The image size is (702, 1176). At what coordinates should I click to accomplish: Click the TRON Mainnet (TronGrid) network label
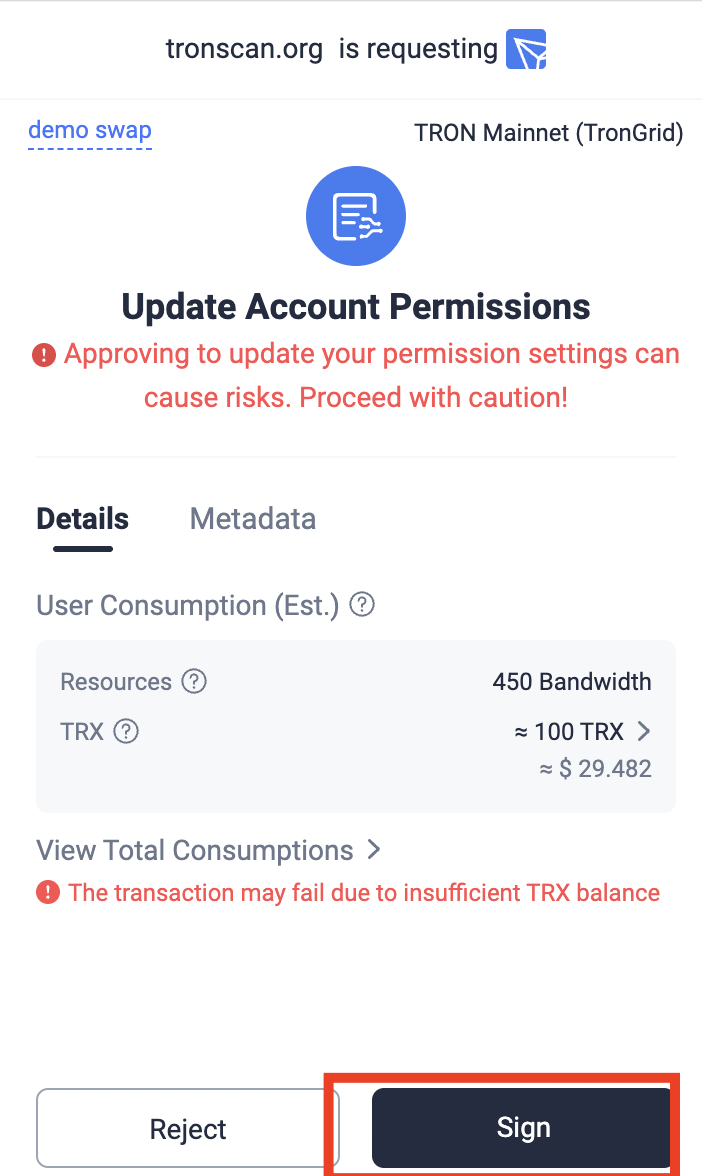click(548, 133)
